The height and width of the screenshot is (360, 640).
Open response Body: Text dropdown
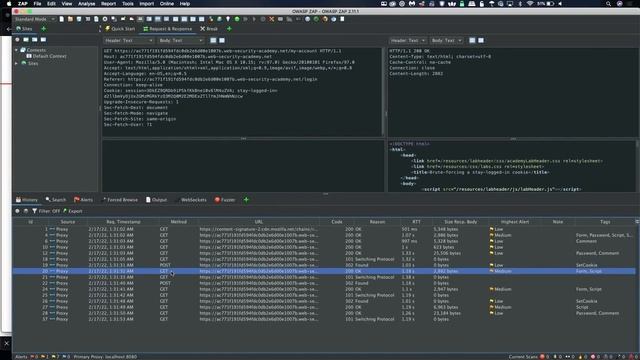[x=447, y=40]
